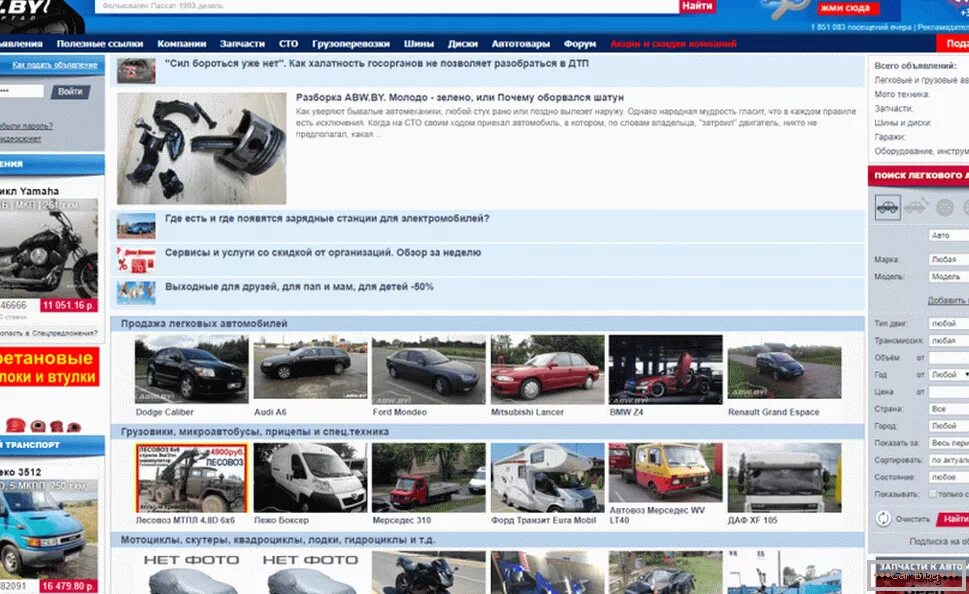Viewport: 969px width, 594px height.
Task: Open Форум menu item
Action: click(580, 44)
